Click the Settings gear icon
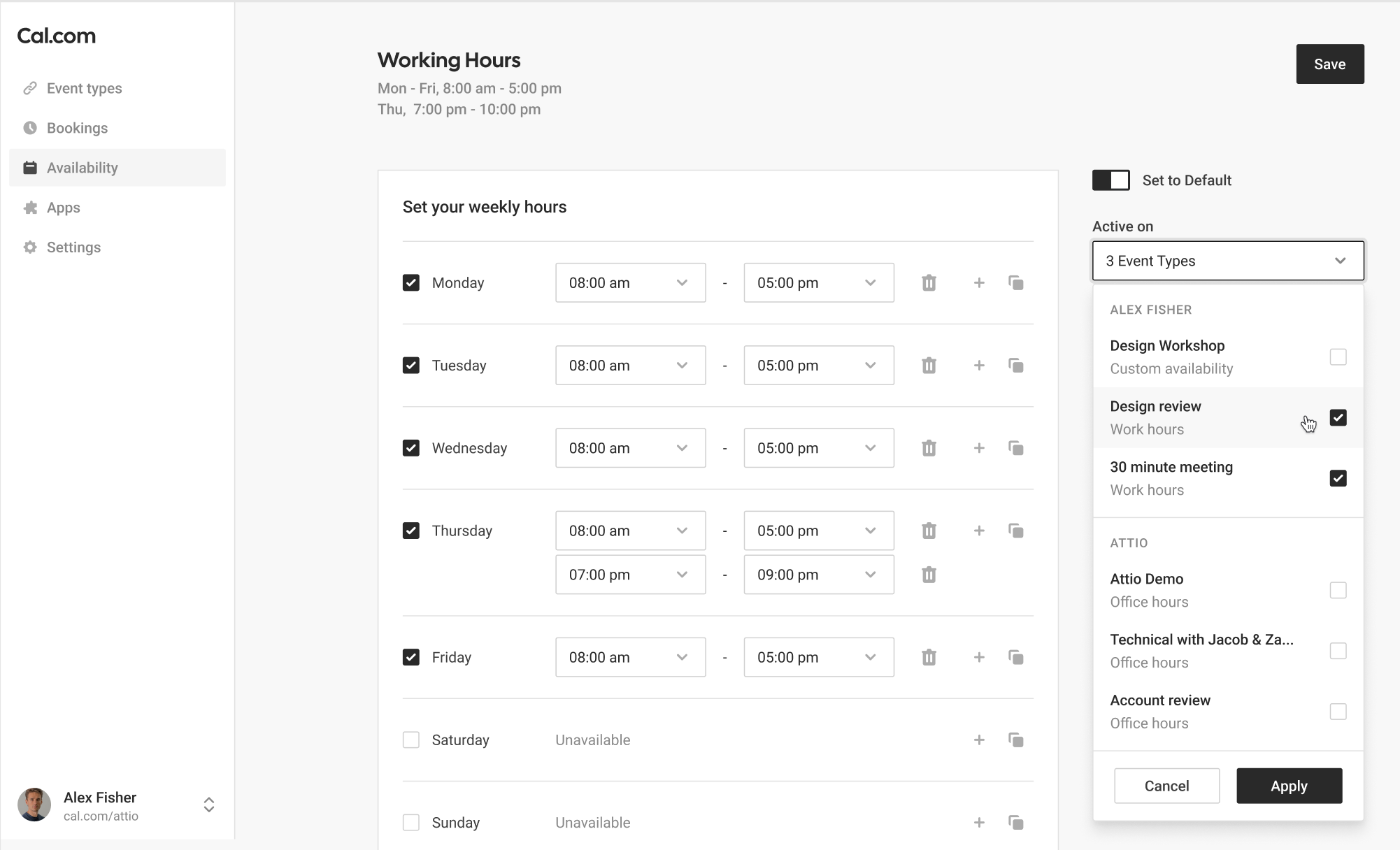Image resolution: width=1400 pixels, height=850 pixels. 29,247
